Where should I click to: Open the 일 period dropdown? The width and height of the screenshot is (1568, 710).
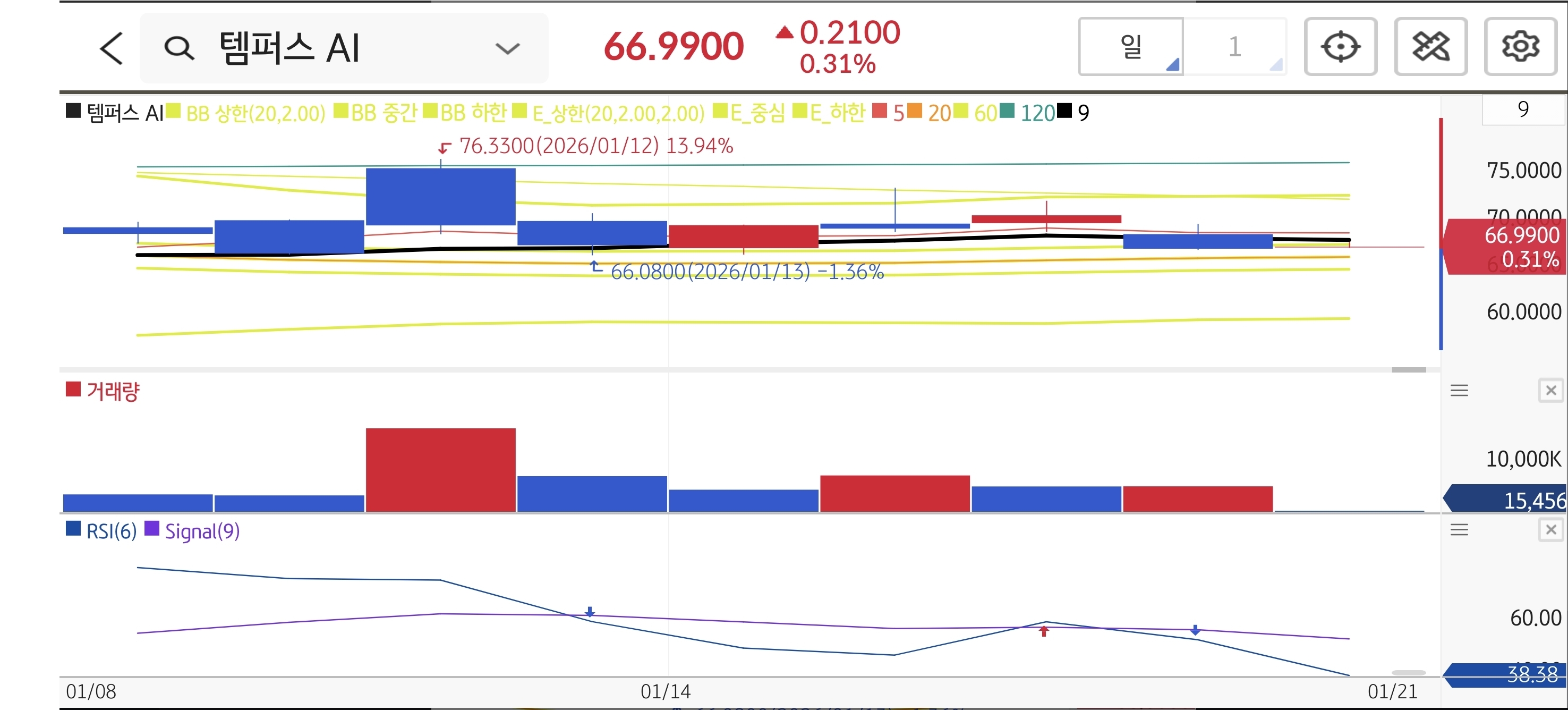tap(1131, 47)
